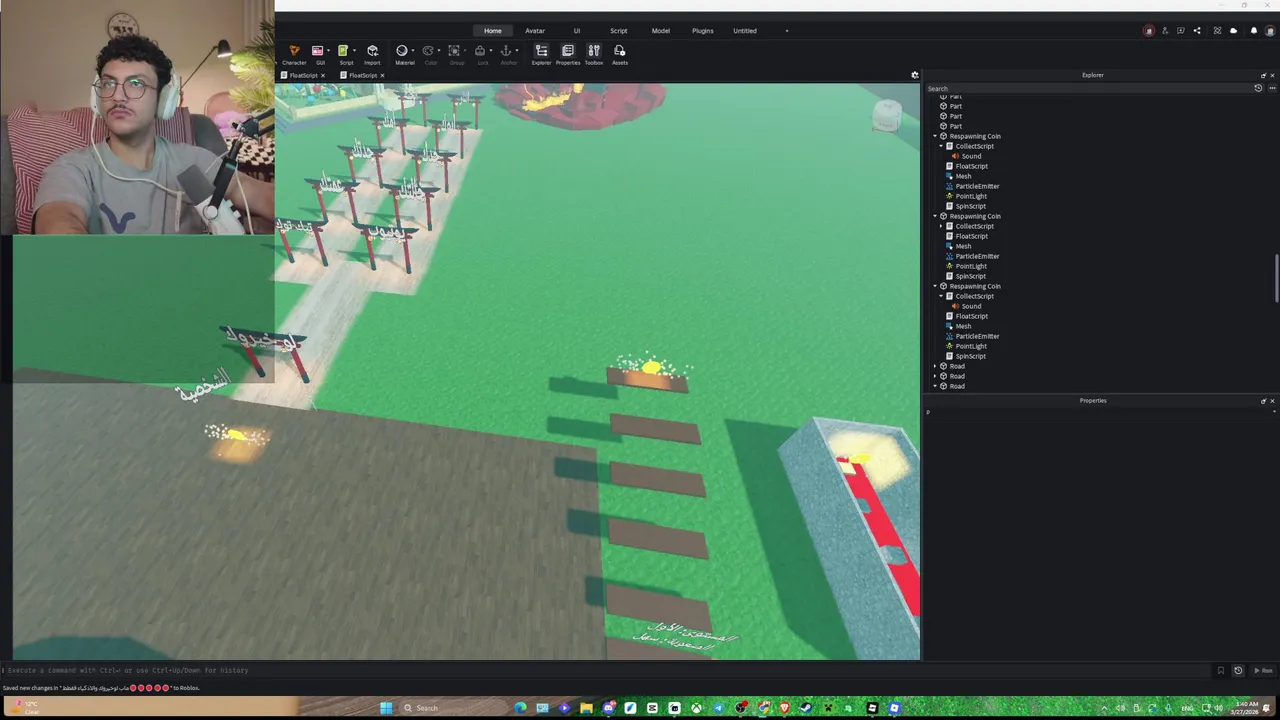Viewport: 1280px width, 720px height.
Task: Click the collaborator avatar with red ring
Action: [1148, 31]
